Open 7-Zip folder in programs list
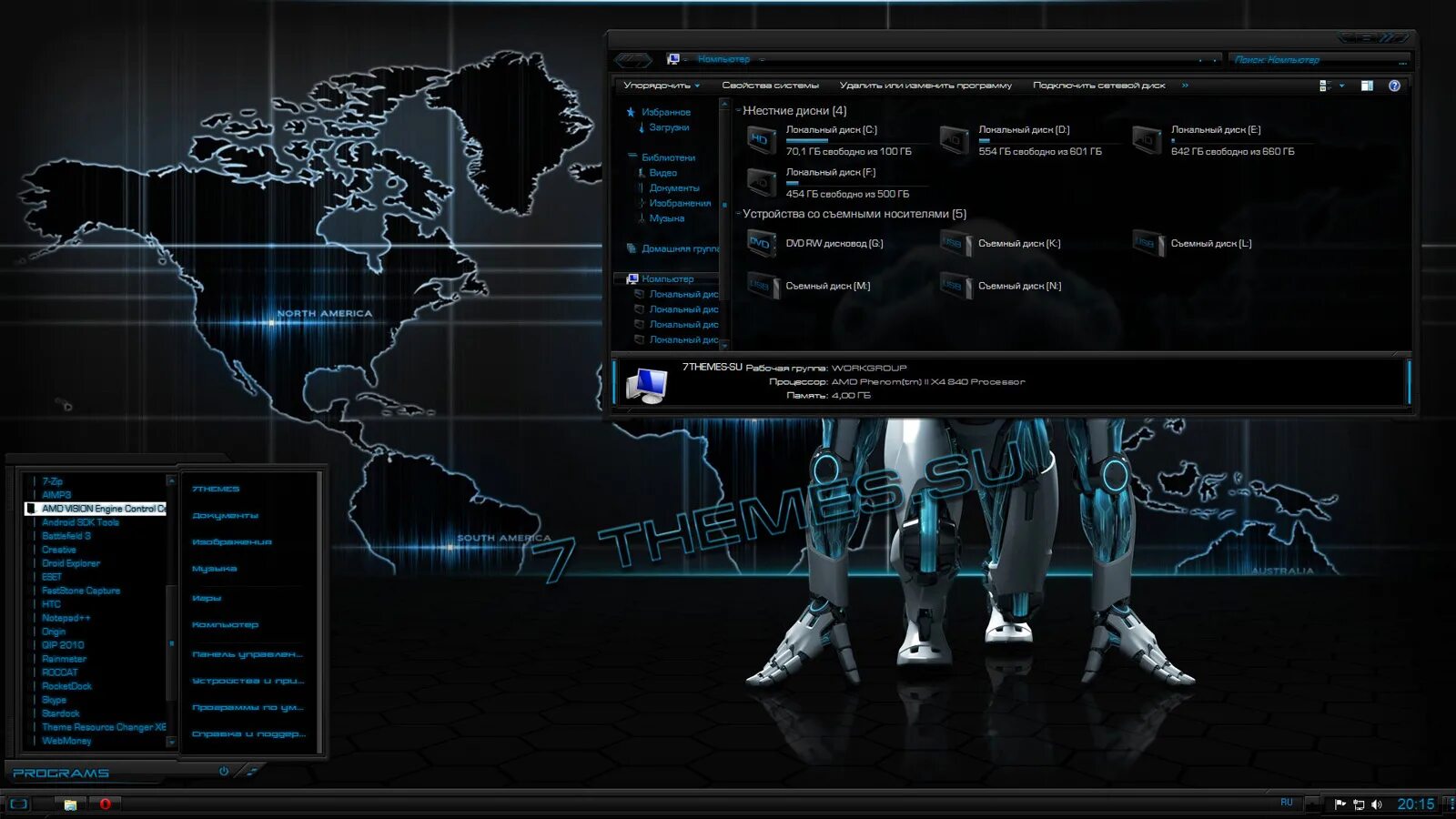Image resolution: width=1456 pixels, height=819 pixels. tap(52, 481)
